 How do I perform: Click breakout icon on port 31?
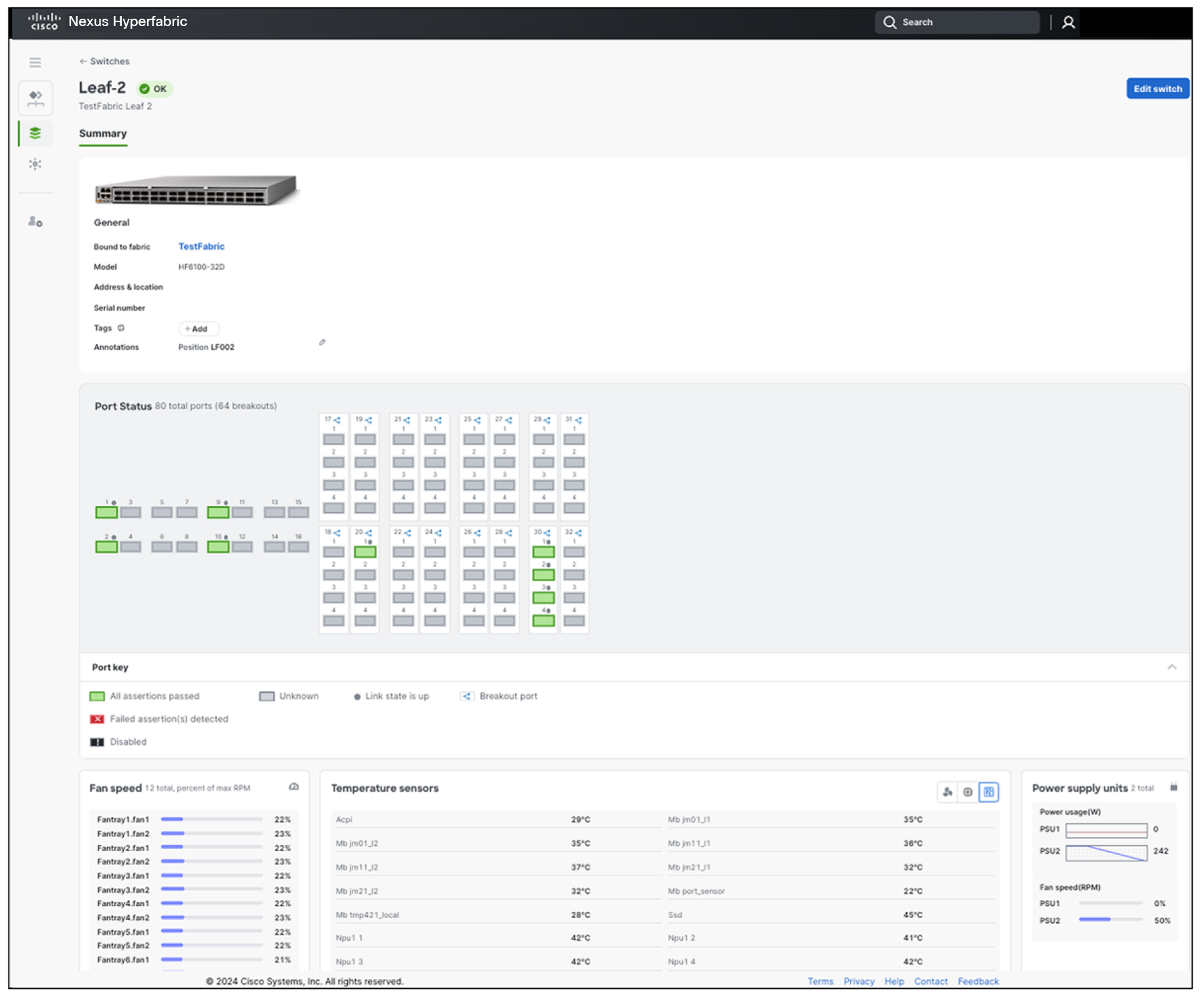tap(579, 420)
